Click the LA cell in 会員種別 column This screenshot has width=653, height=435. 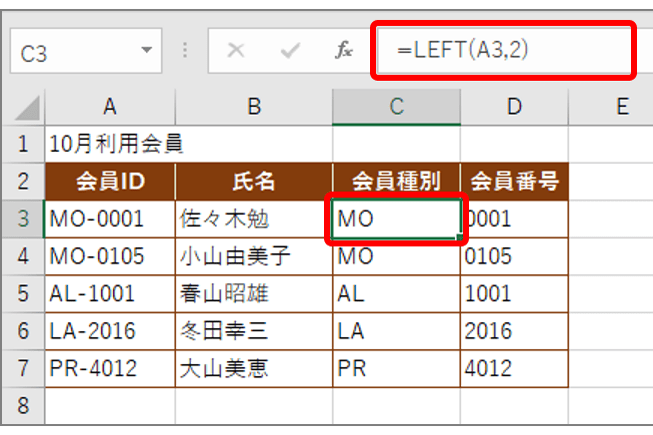(x=396, y=331)
